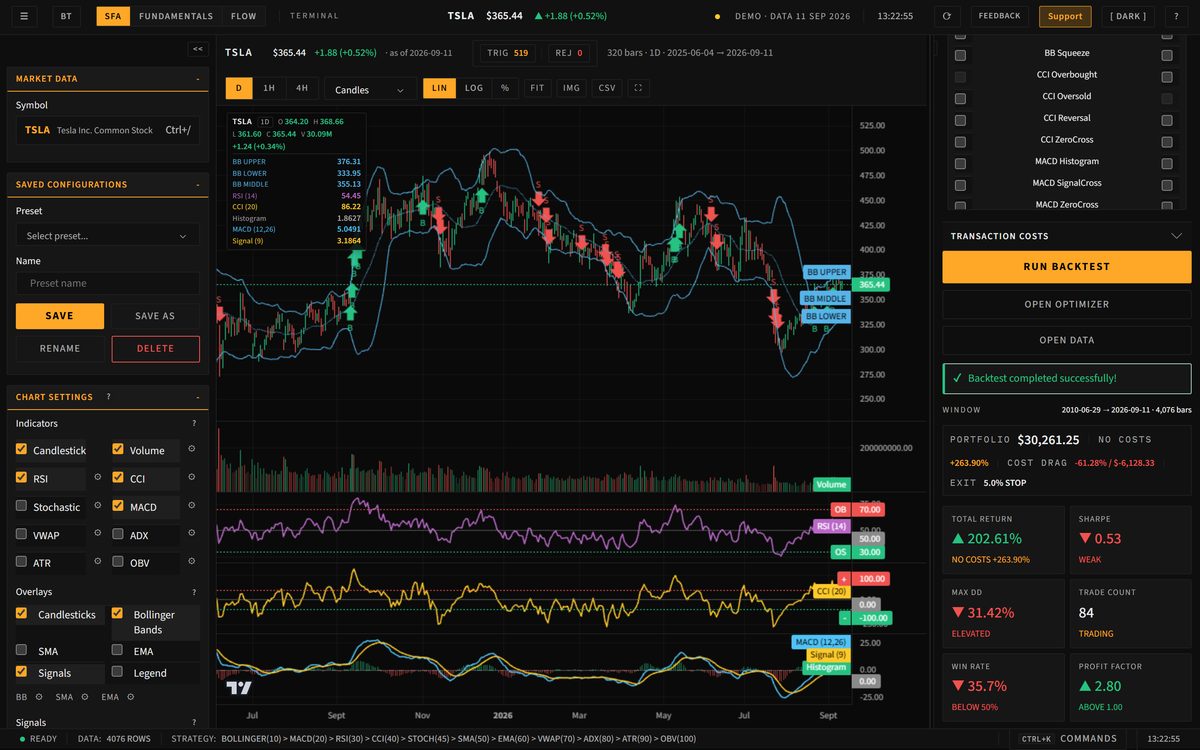Image resolution: width=1200 pixels, height=750 pixels.
Task: Open the Fundamentals tab
Action: 176,16
